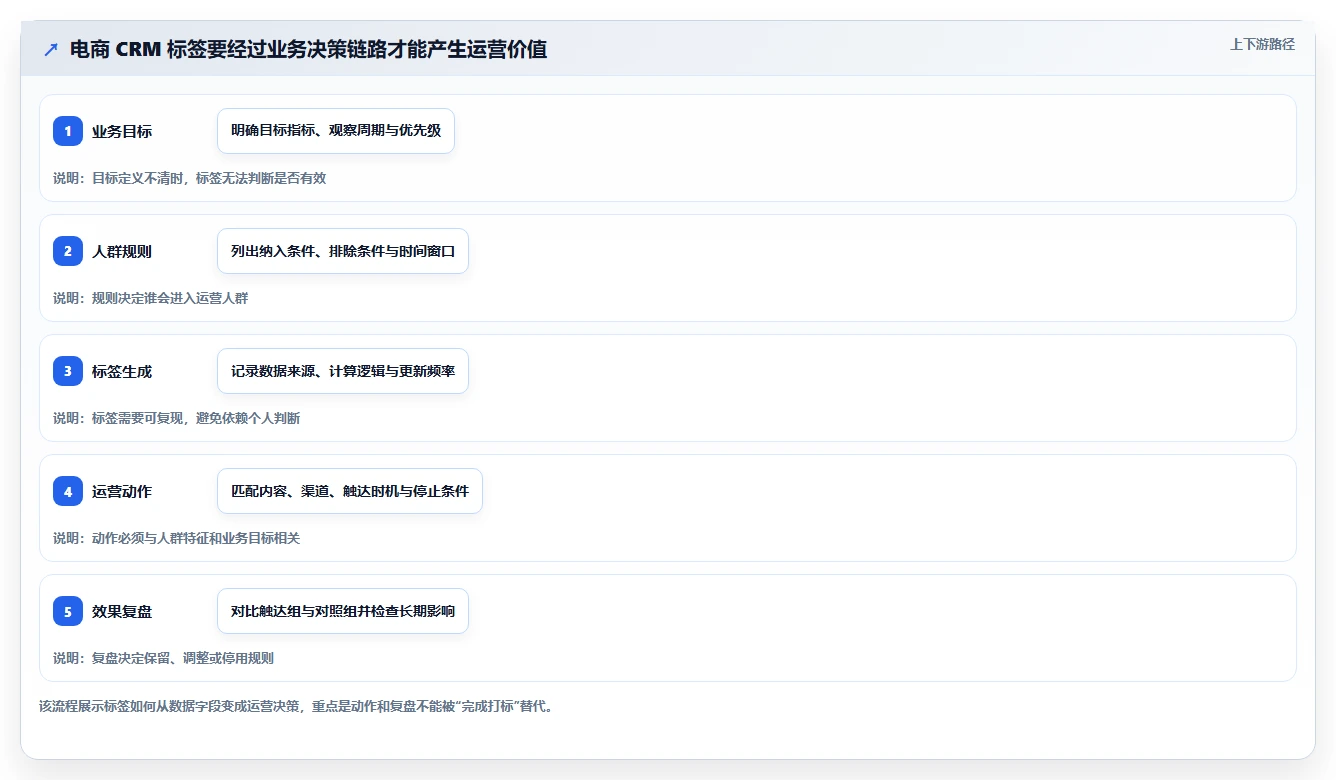Click the 业务目标 step title
The width and height of the screenshot is (1336, 780).
122,131
